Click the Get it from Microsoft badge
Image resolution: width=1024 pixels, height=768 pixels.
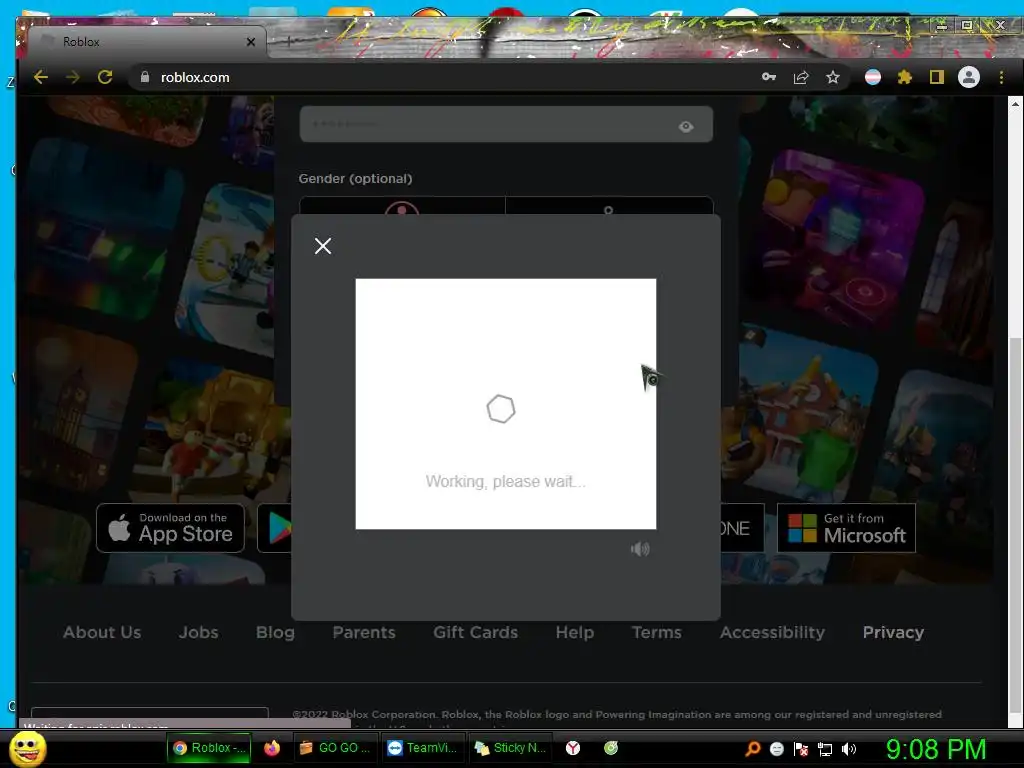click(x=846, y=528)
